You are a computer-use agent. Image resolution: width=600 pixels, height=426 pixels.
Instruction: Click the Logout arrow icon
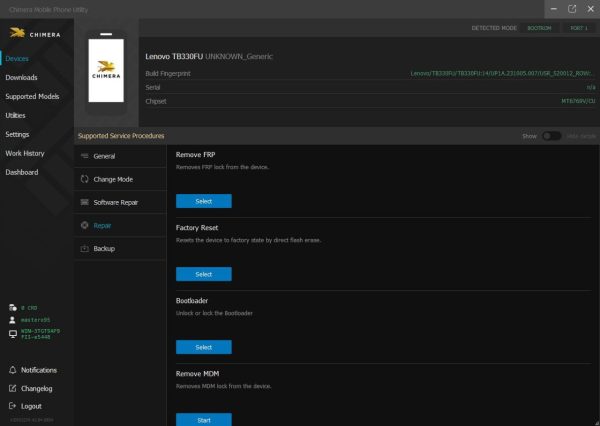[x=13, y=406]
